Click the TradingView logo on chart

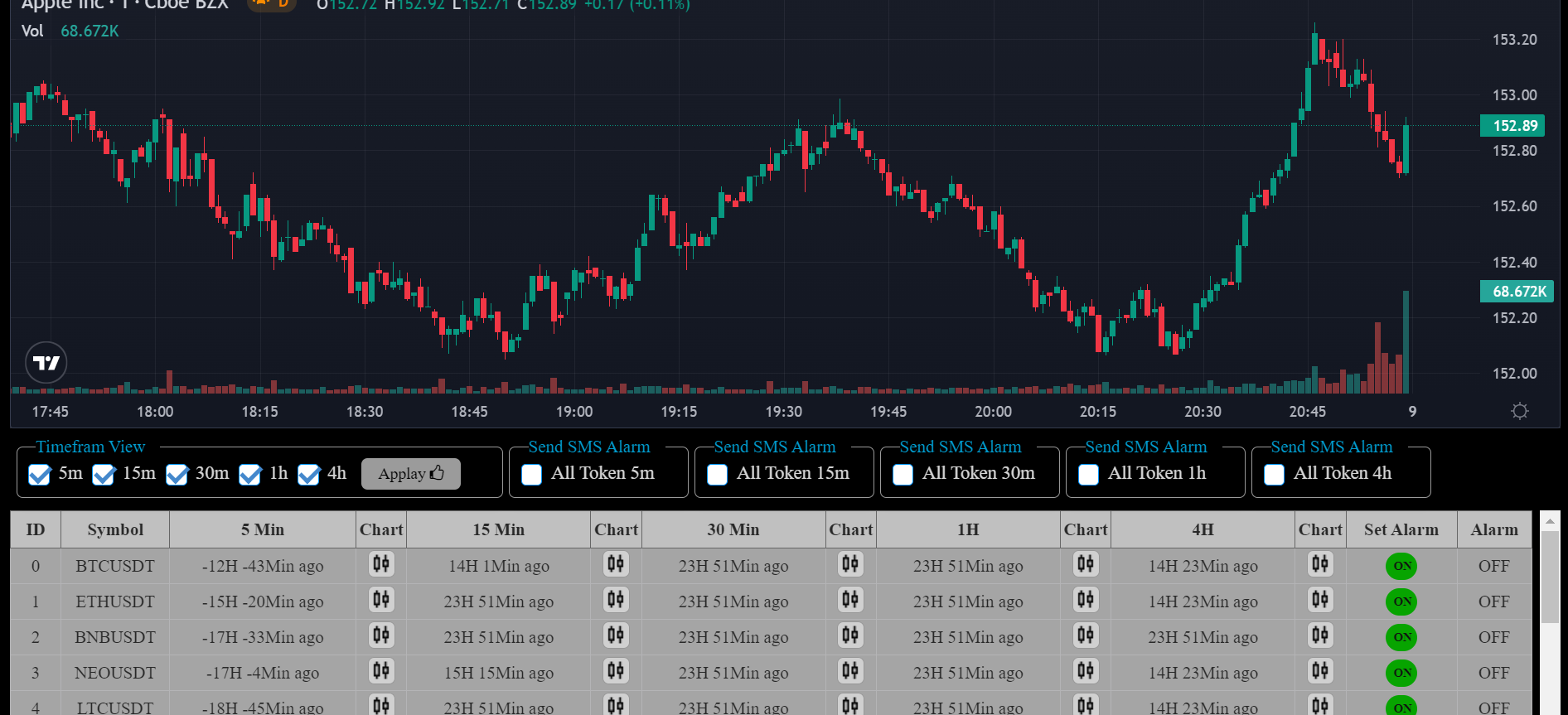pyautogui.click(x=46, y=363)
